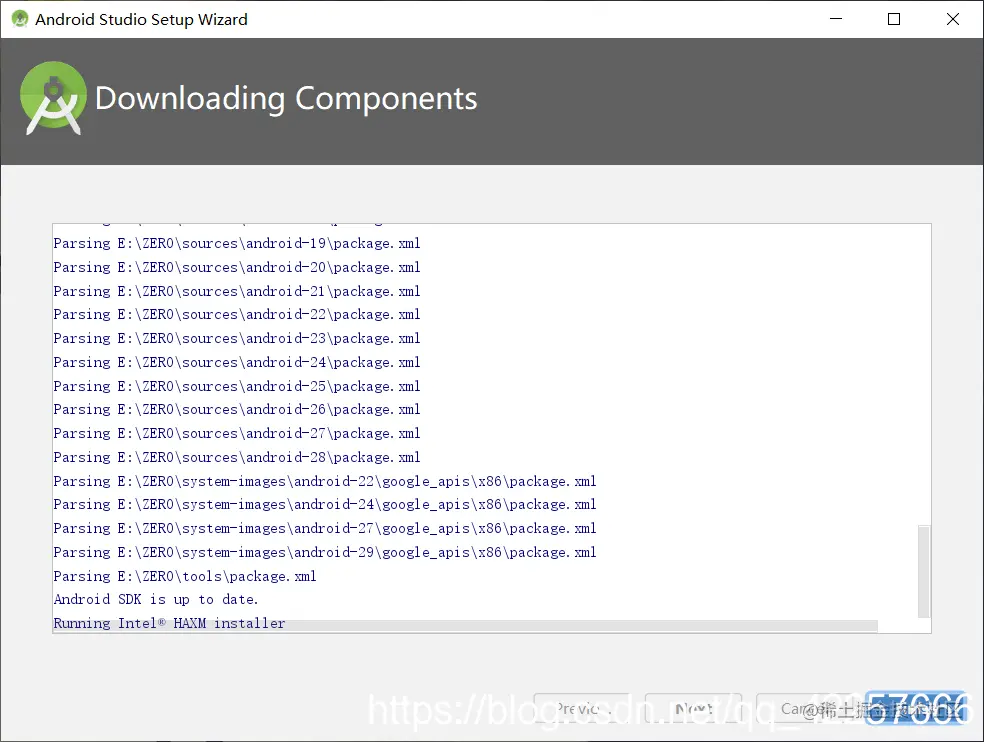Select log line for sources android-26

[237, 409]
